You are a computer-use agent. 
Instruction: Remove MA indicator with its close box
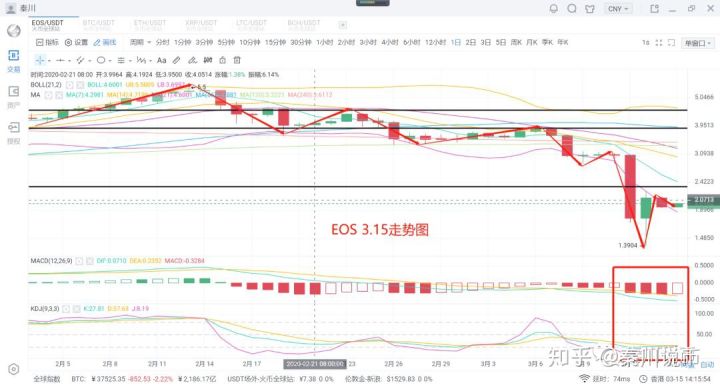click(x=59, y=95)
